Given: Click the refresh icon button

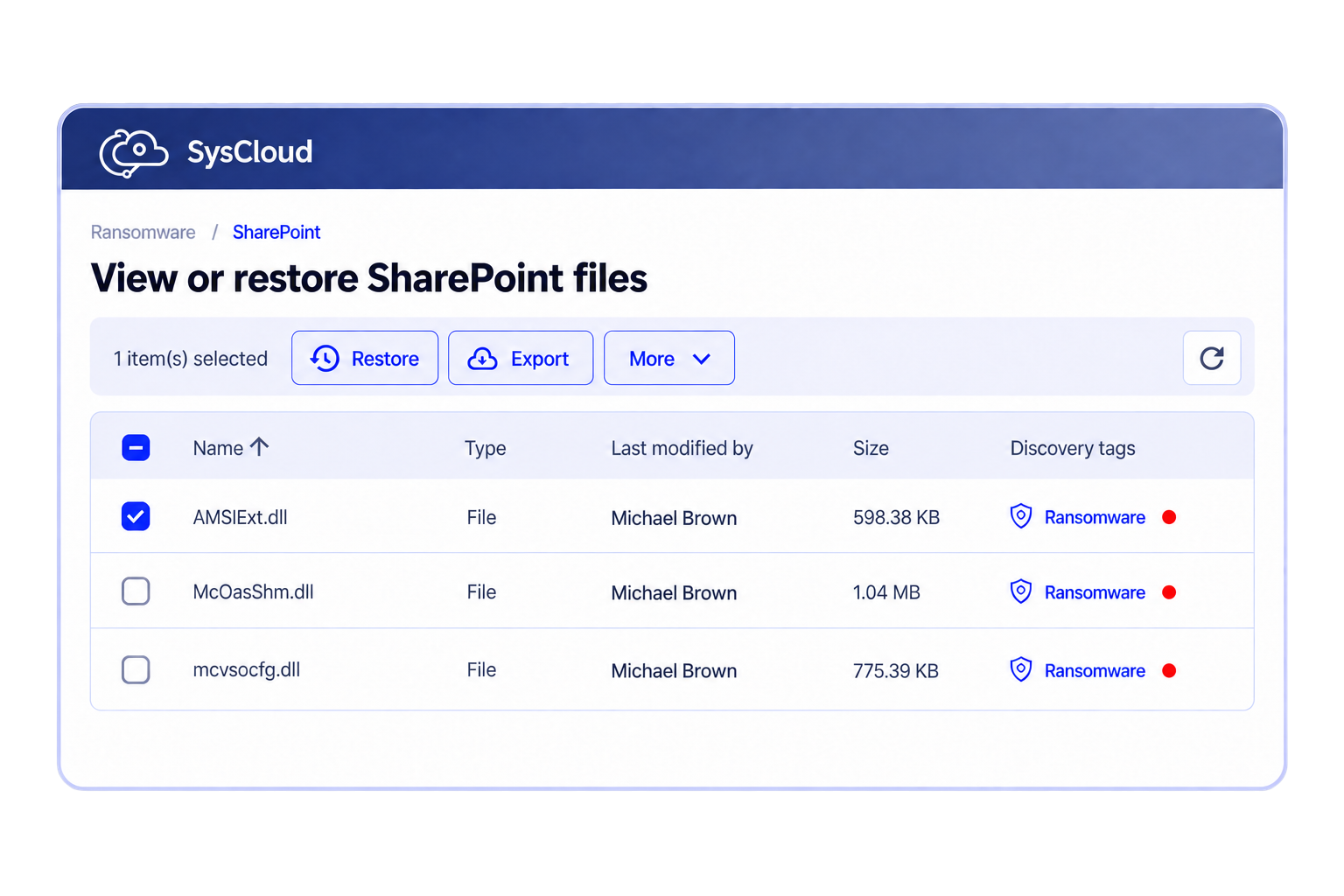Looking at the screenshot, I should coord(1212,358).
